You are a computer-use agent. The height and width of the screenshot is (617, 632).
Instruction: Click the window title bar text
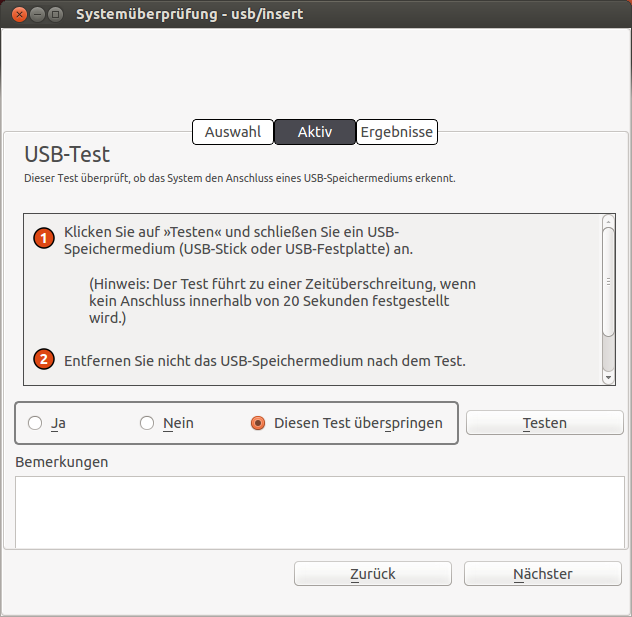190,15
